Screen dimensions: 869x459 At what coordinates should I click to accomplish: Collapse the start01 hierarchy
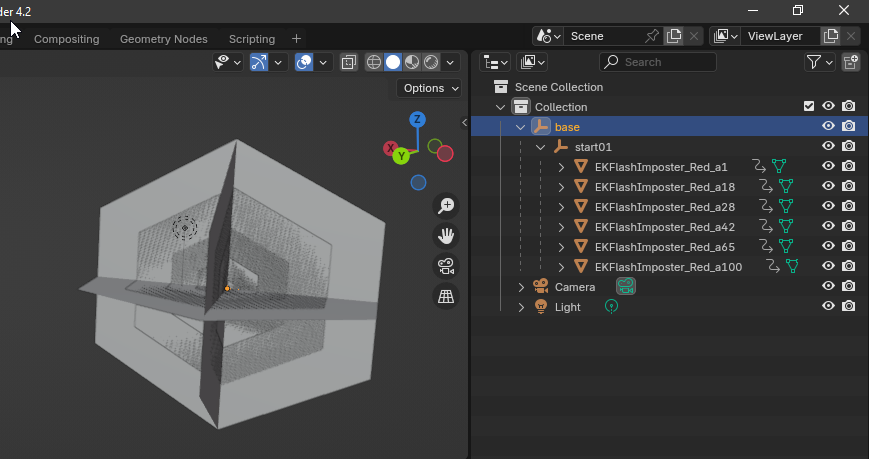click(x=541, y=147)
